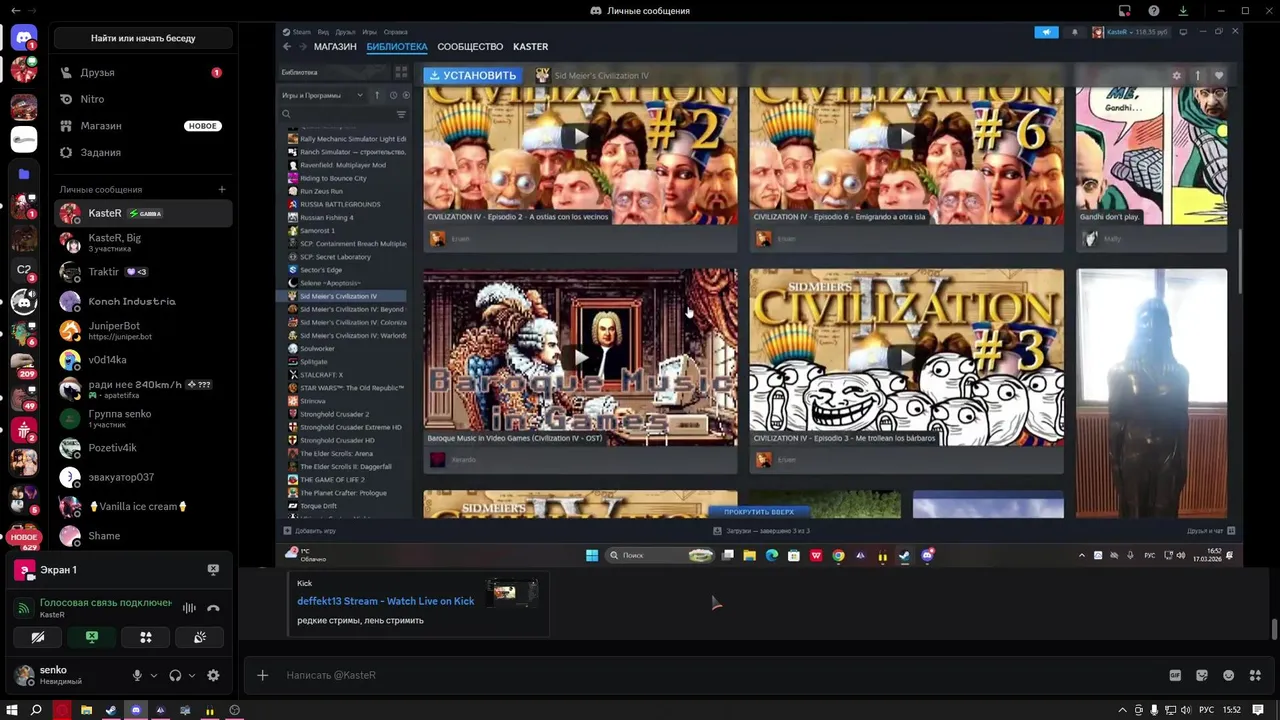Click the green download update icon
The height and width of the screenshot is (720, 1280).
(1183, 11)
